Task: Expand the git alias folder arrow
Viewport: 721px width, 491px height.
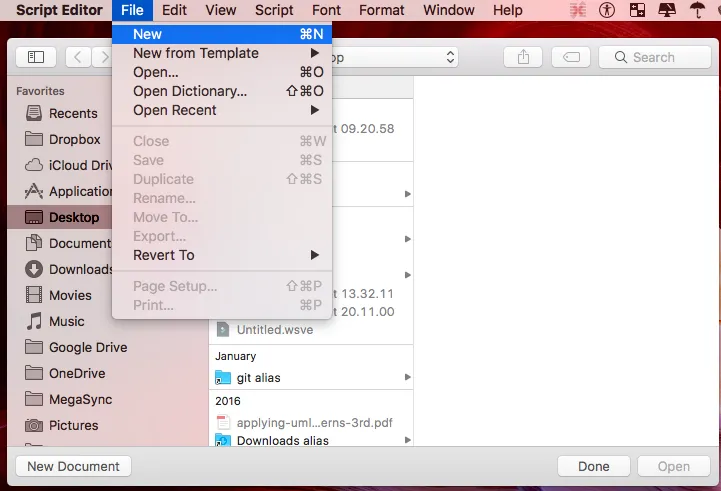Action: (407, 377)
